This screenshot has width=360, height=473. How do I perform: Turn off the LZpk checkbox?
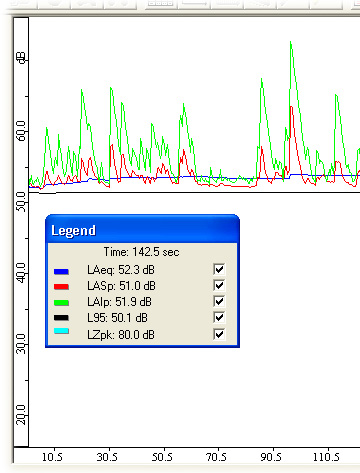click(219, 334)
